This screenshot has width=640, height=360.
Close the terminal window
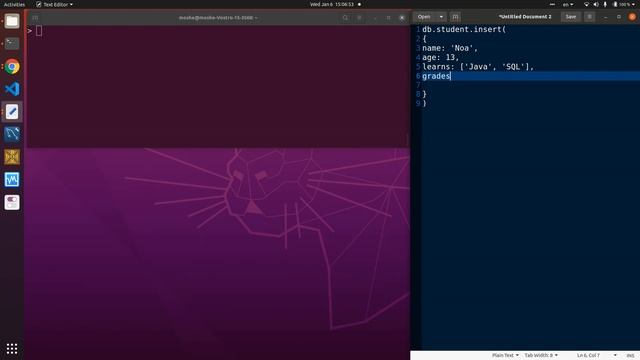coord(402,18)
